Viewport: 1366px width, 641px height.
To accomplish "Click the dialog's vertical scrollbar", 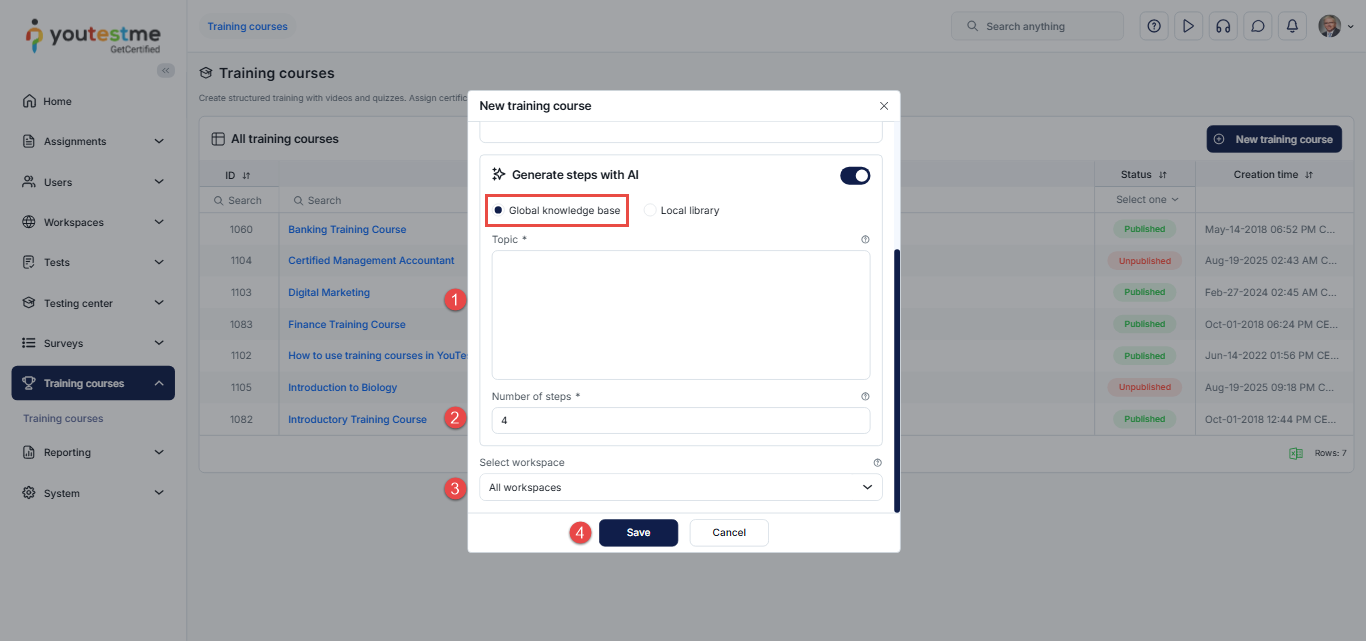I will tap(896, 380).
